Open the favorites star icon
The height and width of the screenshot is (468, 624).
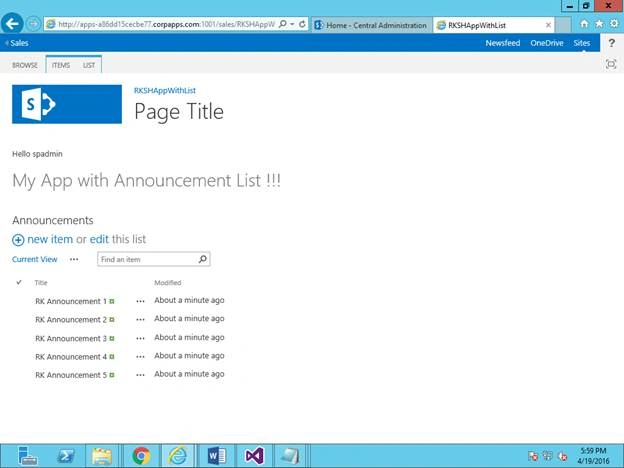point(599,24)
